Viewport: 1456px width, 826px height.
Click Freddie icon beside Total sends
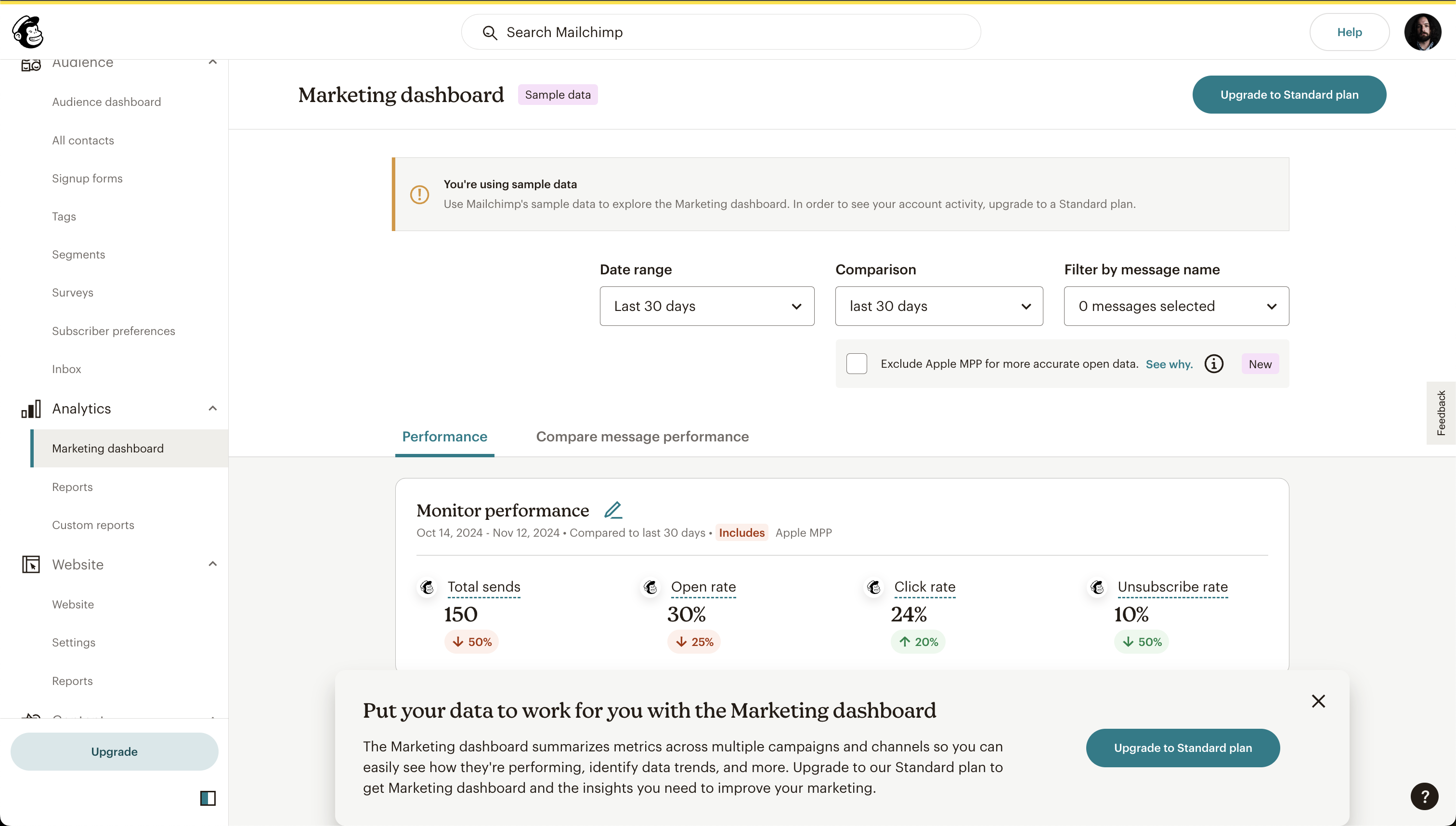tap(427, 587)
